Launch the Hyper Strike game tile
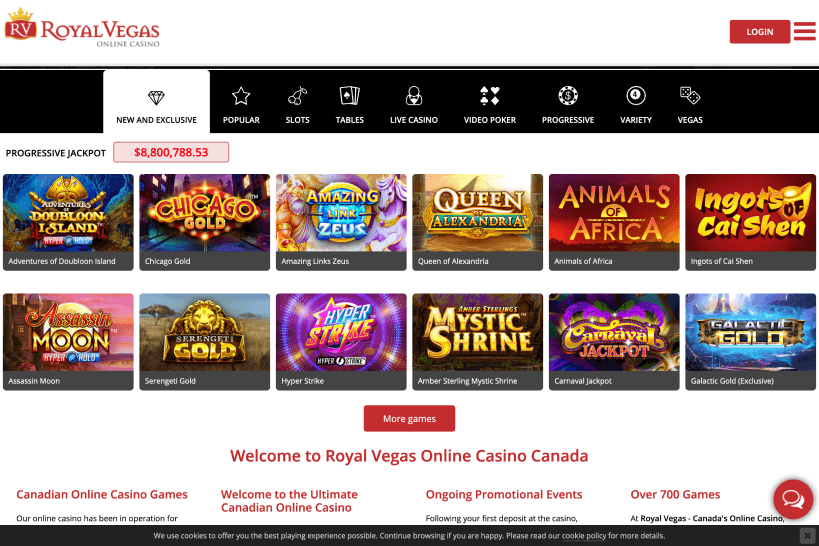Screen dimensions: 819x546 pyautogui.click(x=341, y=342)
